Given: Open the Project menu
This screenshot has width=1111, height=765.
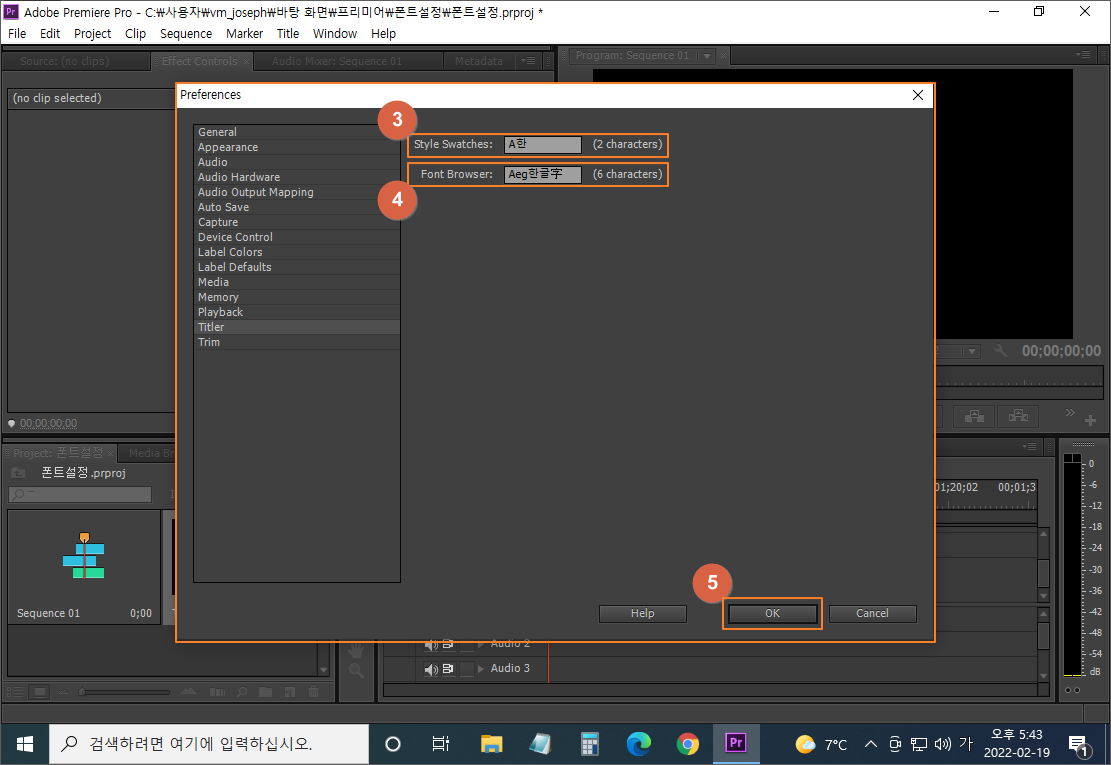Looking at the screenshot, I should pyautogui.click(x=92, y=33).
